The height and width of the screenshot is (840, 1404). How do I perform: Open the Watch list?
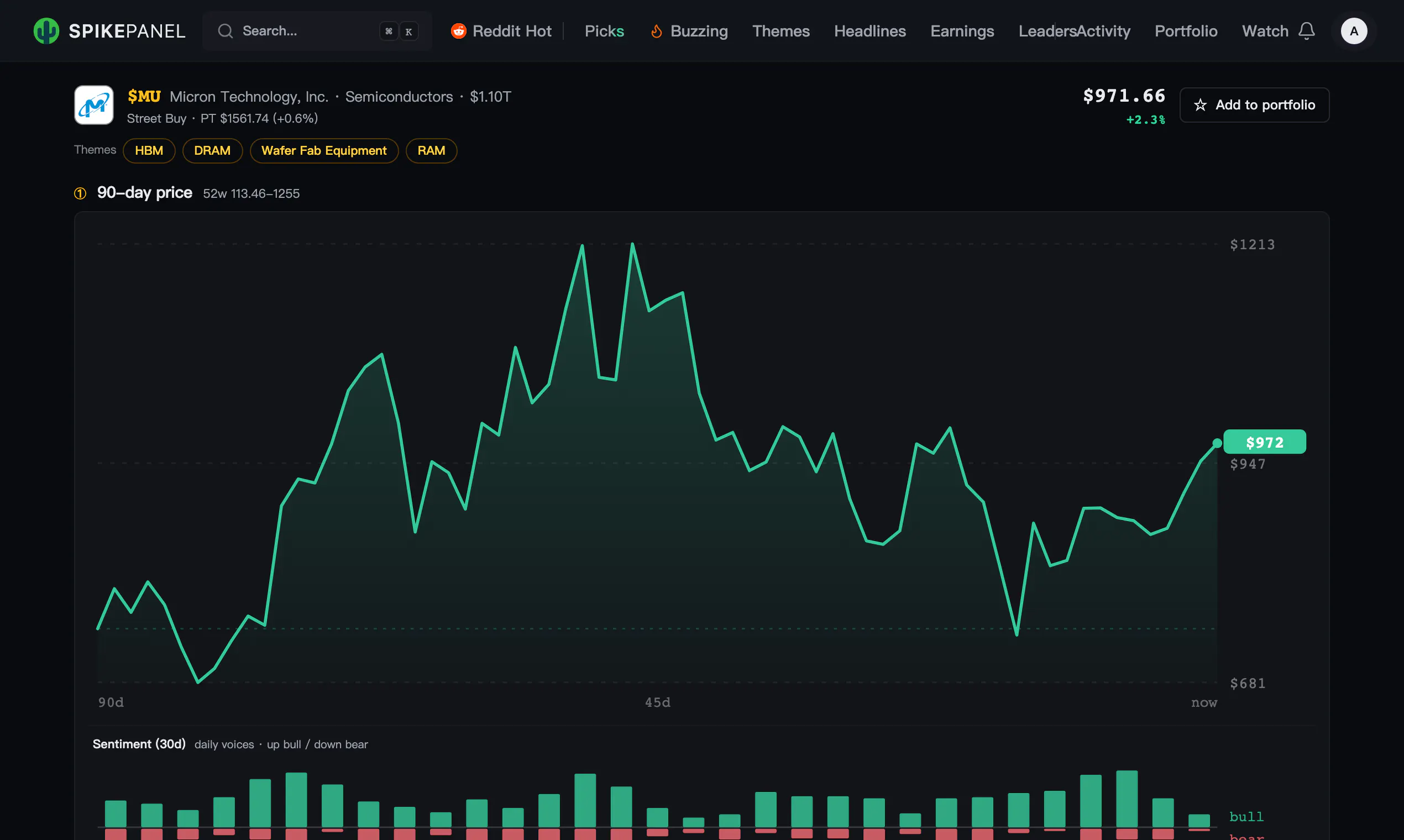(x=1265, y=31)
